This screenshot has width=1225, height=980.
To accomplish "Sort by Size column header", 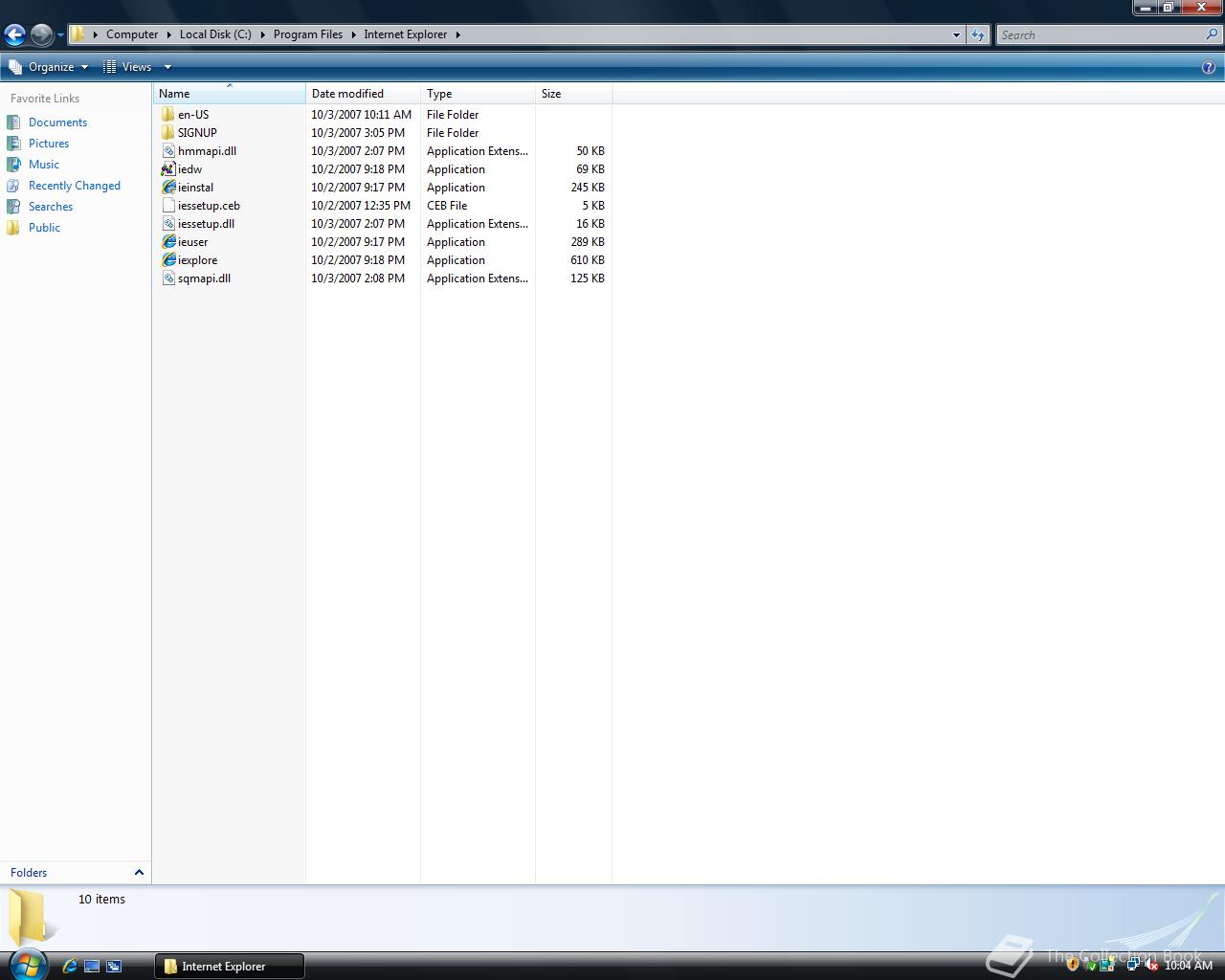I will coord(574,94).
